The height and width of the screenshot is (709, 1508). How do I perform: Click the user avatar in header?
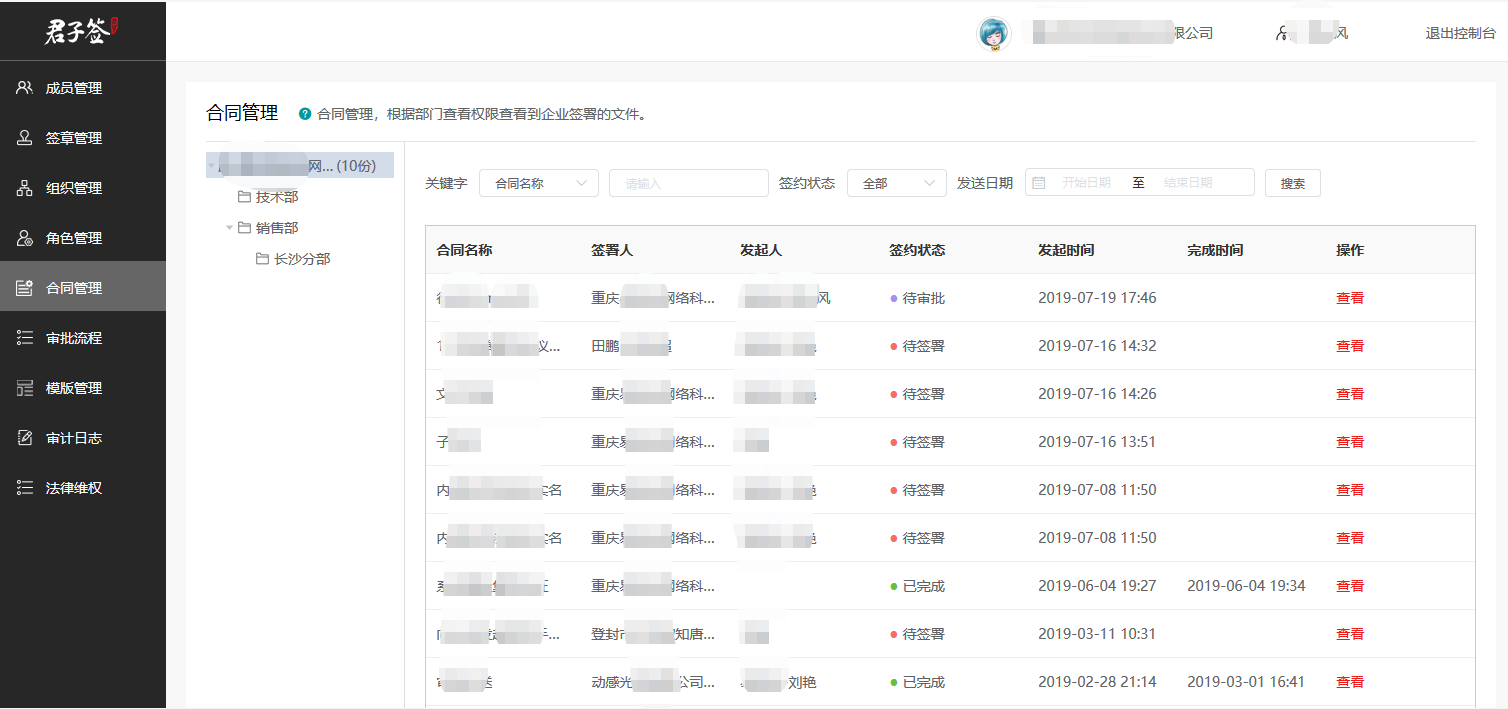coord(993,34)
